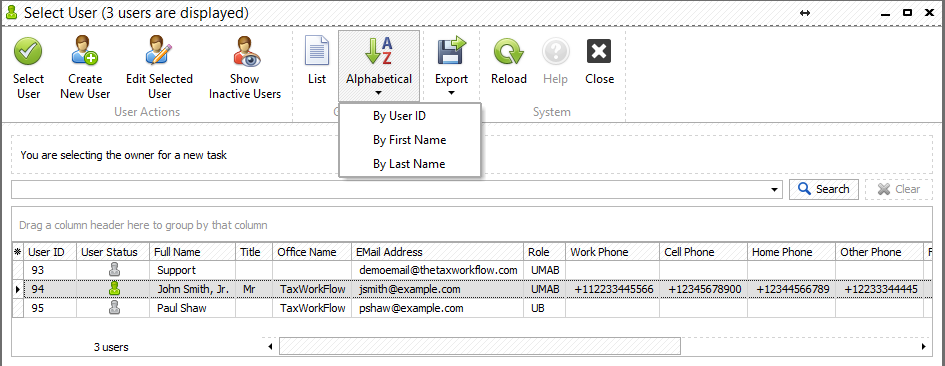Choose By User ID sorting

pos(410,116)
